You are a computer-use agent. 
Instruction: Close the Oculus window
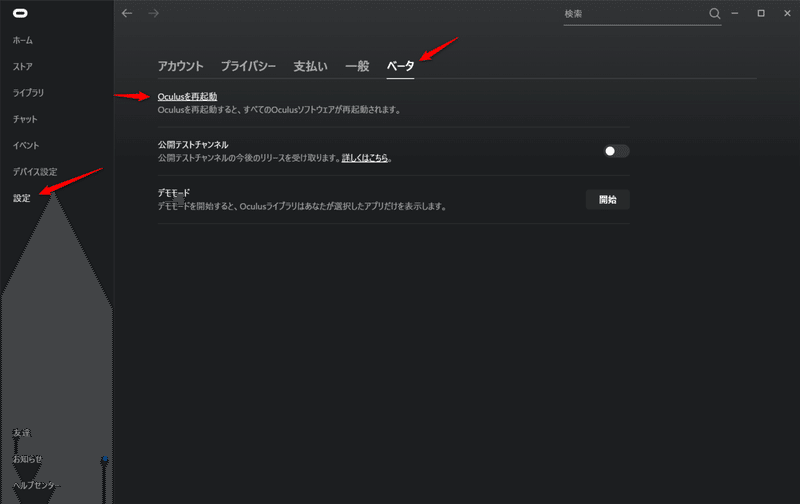click(787, 13)
